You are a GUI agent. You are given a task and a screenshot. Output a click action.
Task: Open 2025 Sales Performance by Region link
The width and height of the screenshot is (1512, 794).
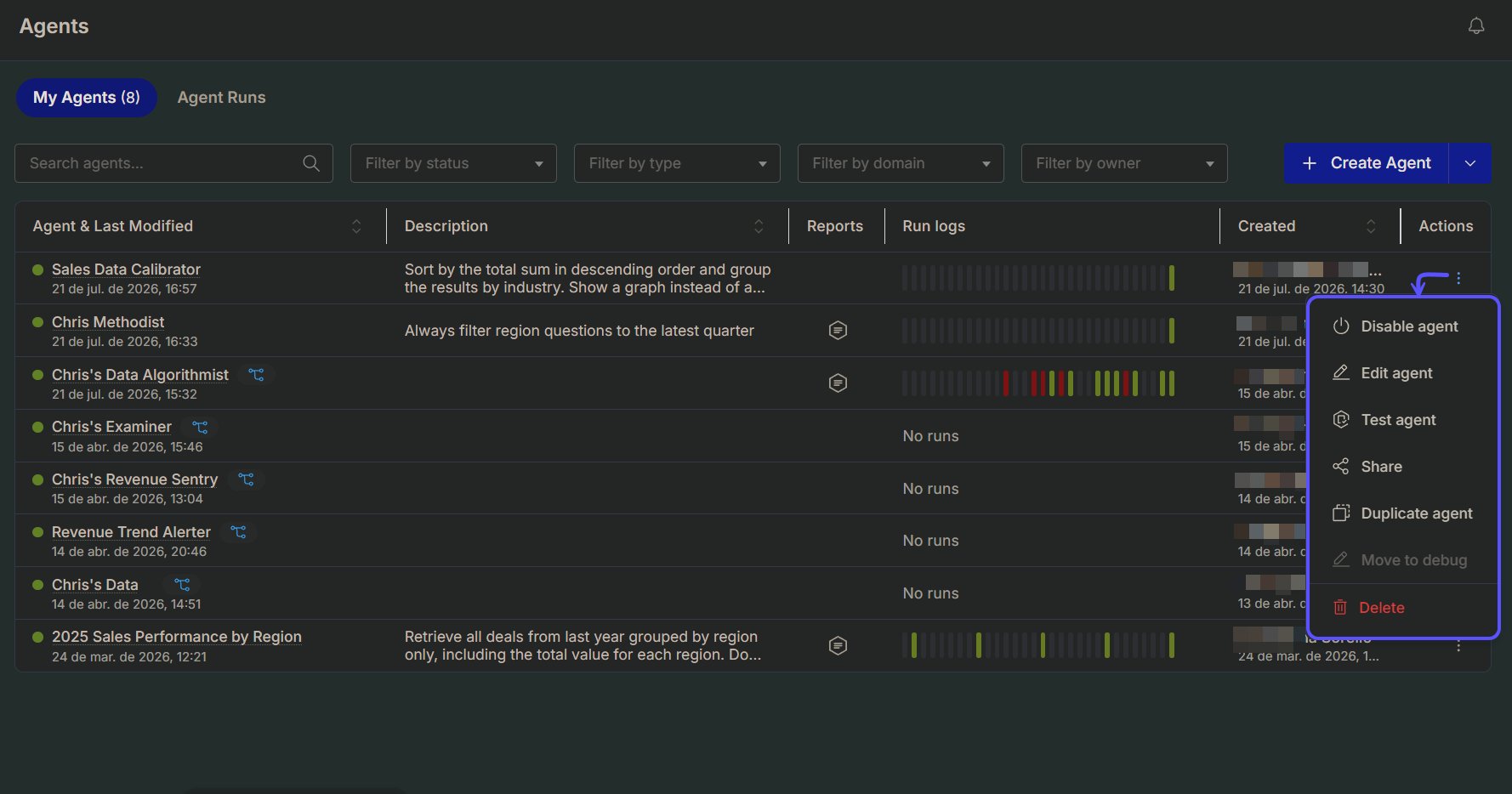coord(177,637)
